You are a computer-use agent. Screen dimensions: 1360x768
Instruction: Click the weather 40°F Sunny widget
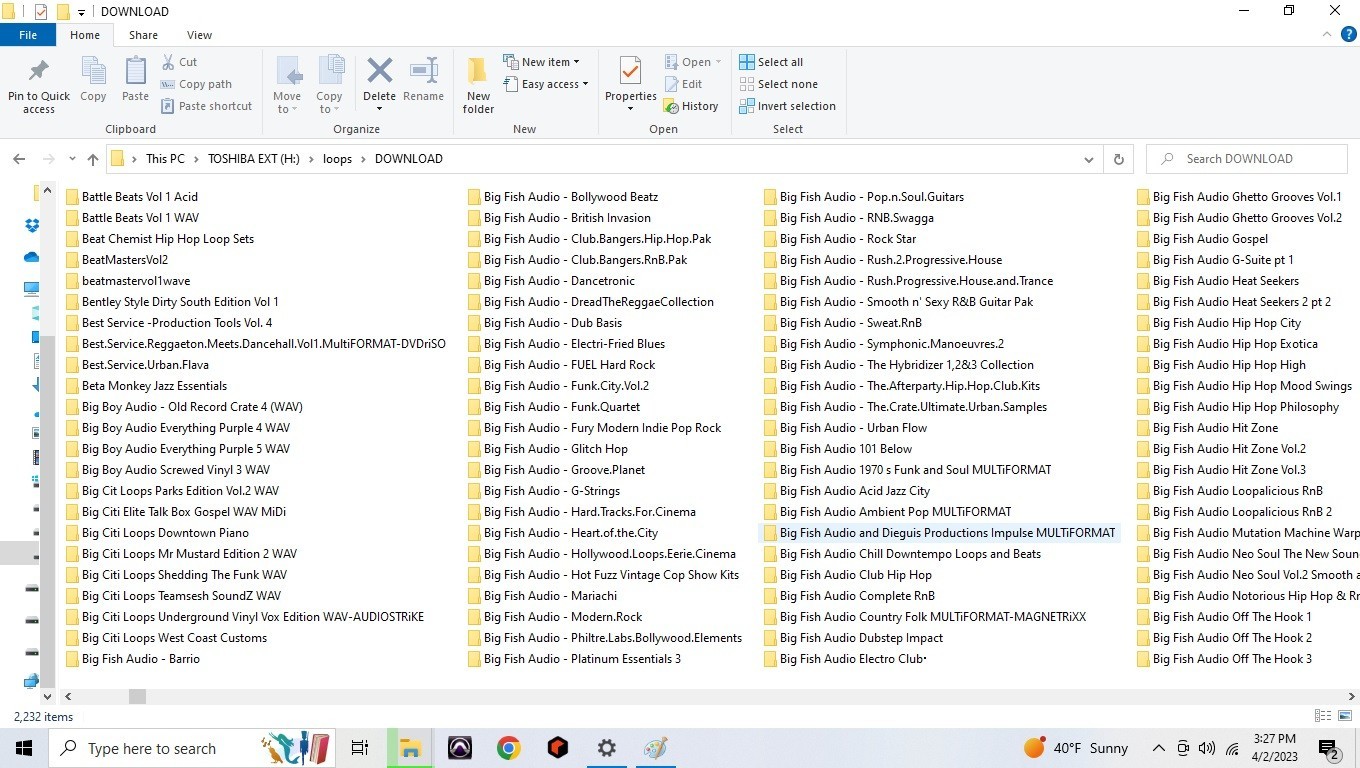1076,748
